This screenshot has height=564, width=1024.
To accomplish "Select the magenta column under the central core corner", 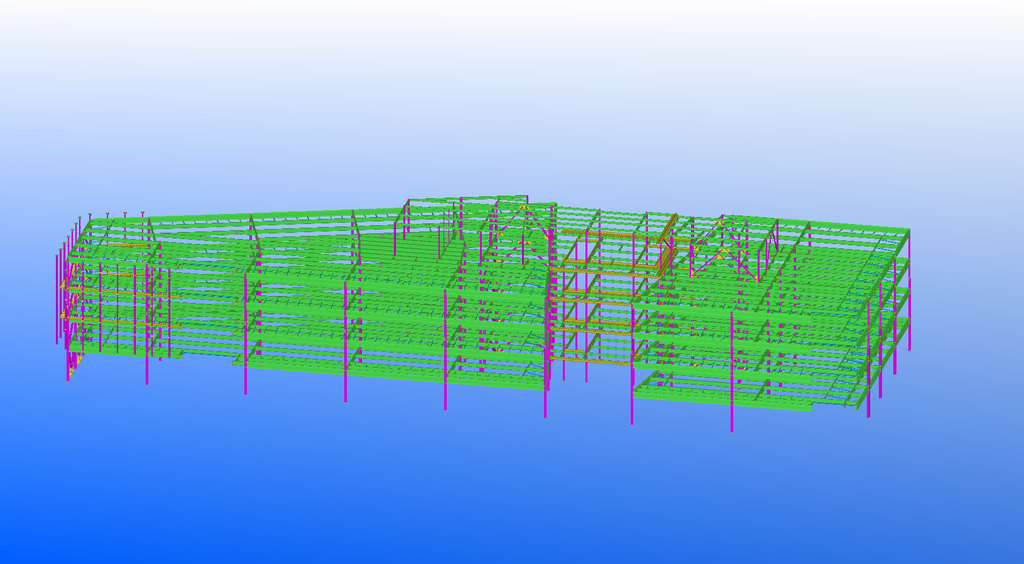I will 546,390.
